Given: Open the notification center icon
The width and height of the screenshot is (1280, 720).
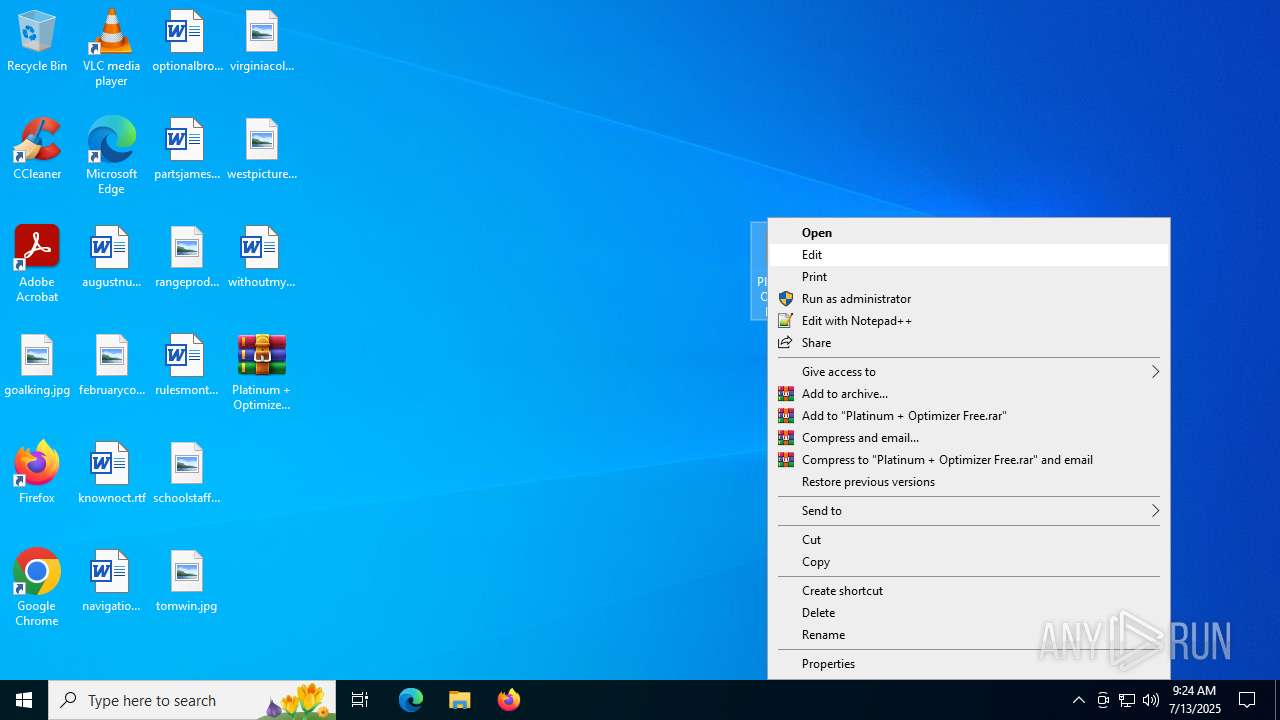Looking at the screenshot, I should tap(1248, 700).
